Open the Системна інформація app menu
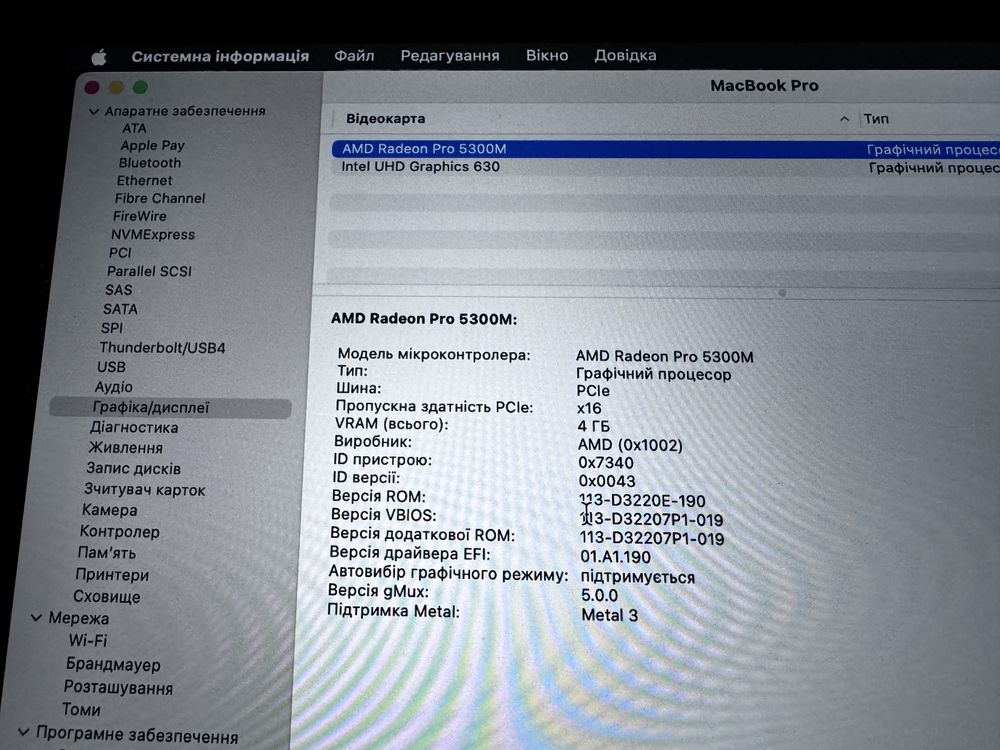The image size is (1000, 750). (x=220, y=56)
